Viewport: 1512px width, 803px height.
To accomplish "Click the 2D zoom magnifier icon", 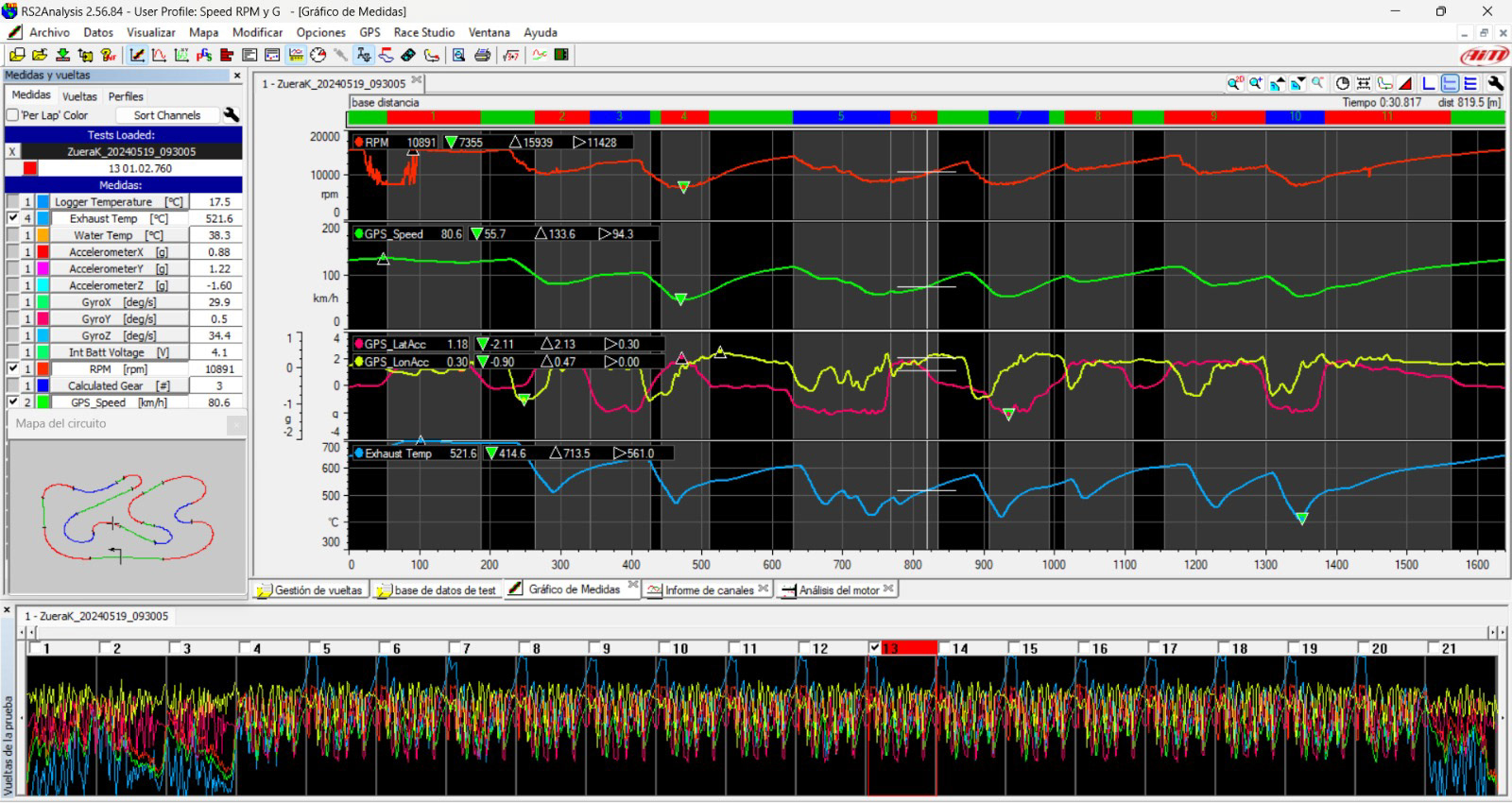I will (x=1234, y=83).
